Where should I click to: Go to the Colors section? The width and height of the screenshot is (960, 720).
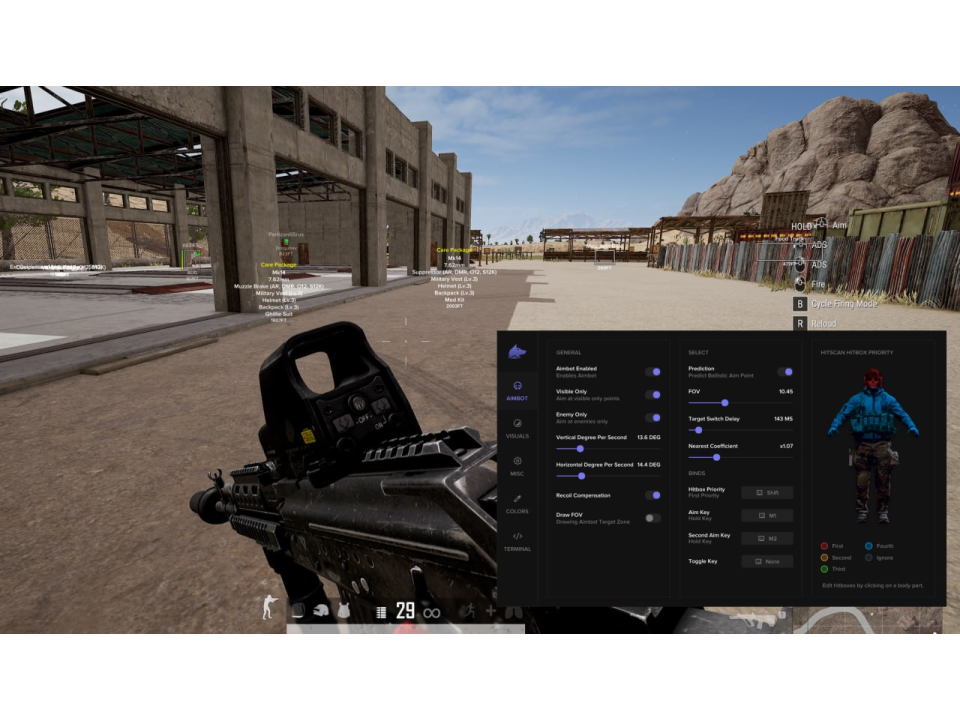point(517,504)
